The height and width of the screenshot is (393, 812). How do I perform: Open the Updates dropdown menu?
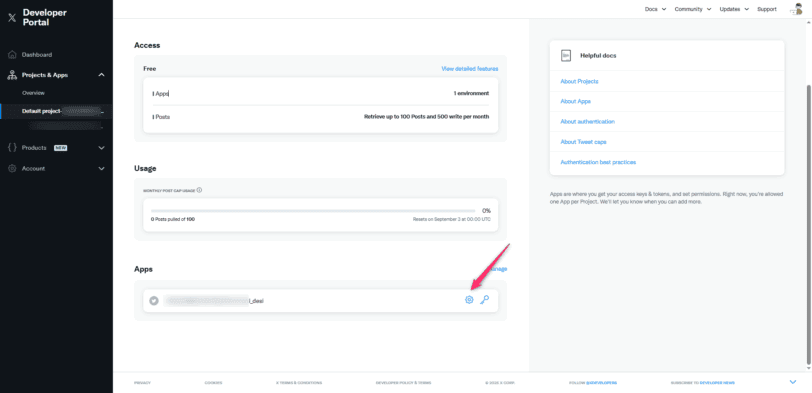734,9
